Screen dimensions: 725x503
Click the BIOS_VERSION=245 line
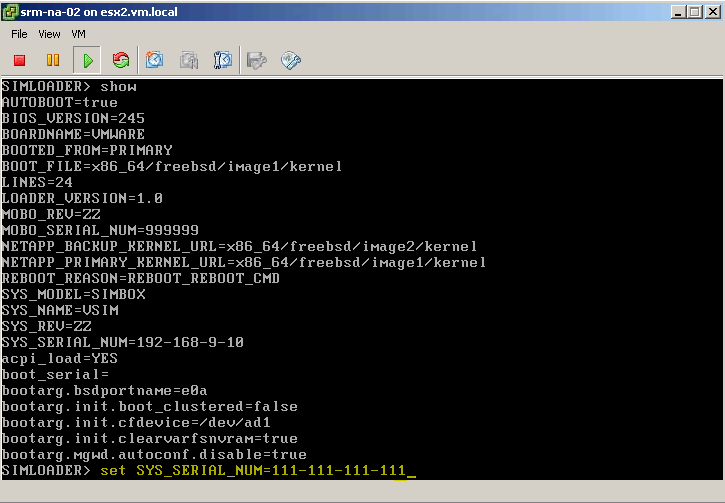pyautogui.click(x=73, y=118)
